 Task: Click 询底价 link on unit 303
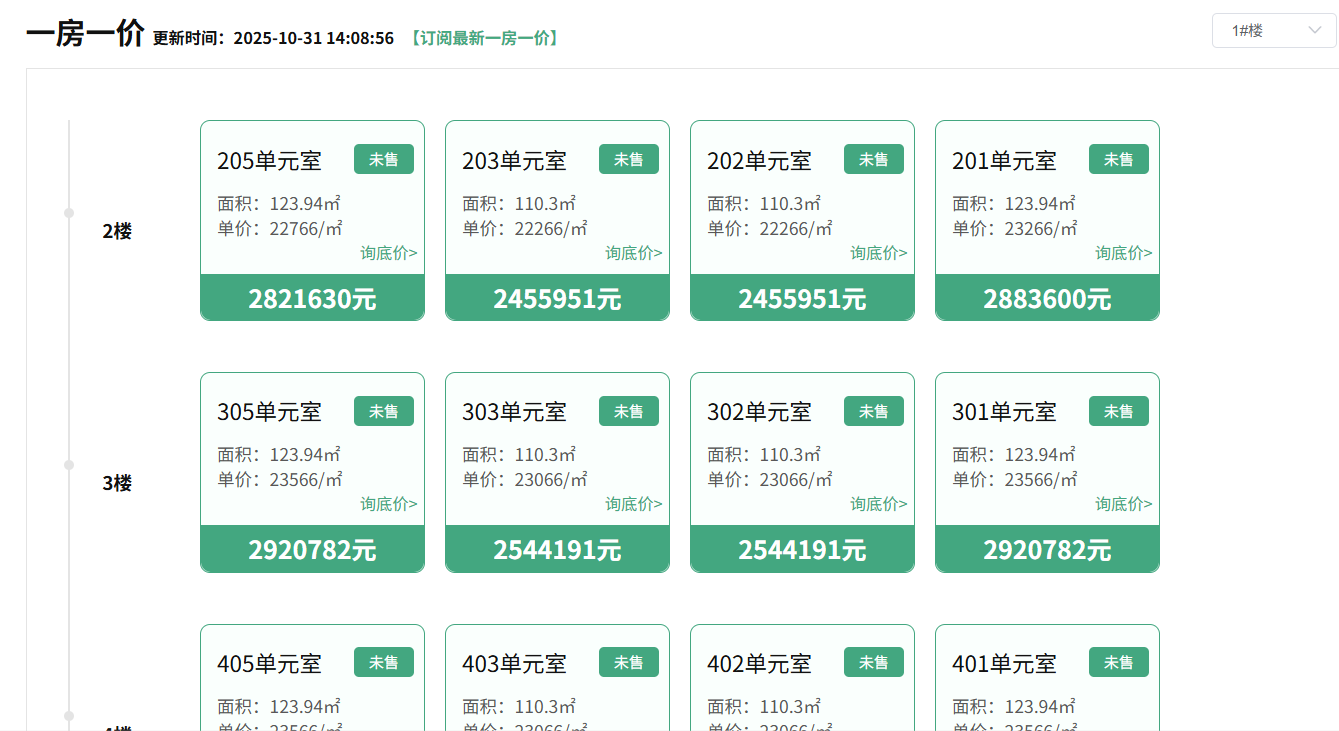(x=634, y=504)
